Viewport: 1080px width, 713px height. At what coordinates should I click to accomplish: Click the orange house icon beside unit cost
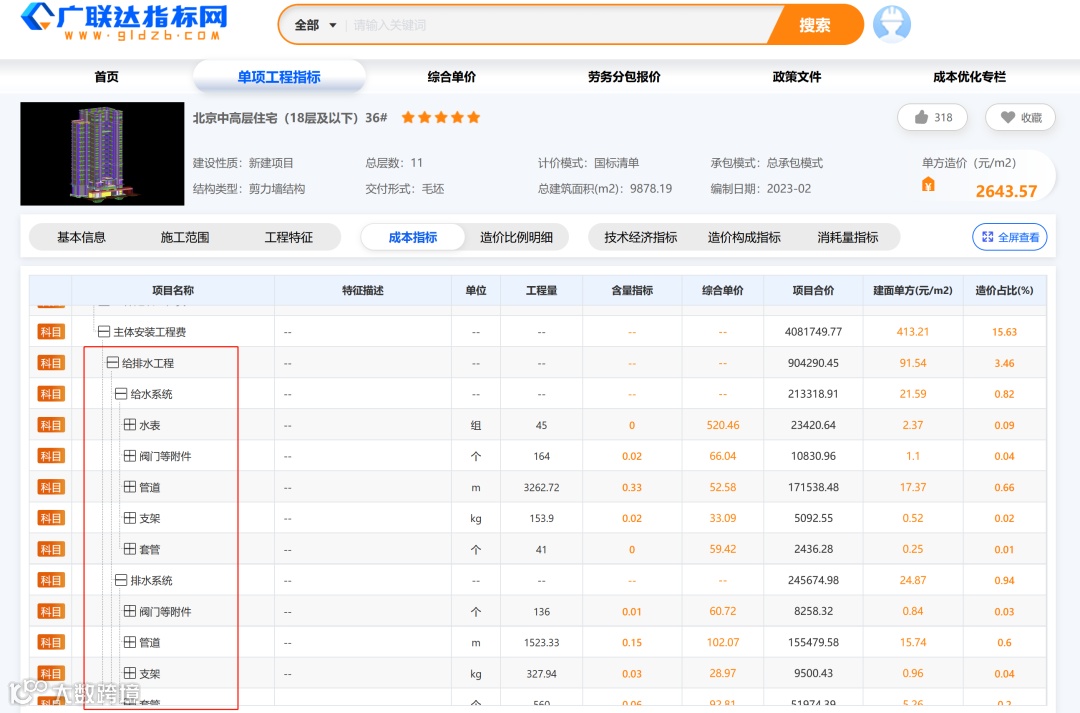[928, 184]
